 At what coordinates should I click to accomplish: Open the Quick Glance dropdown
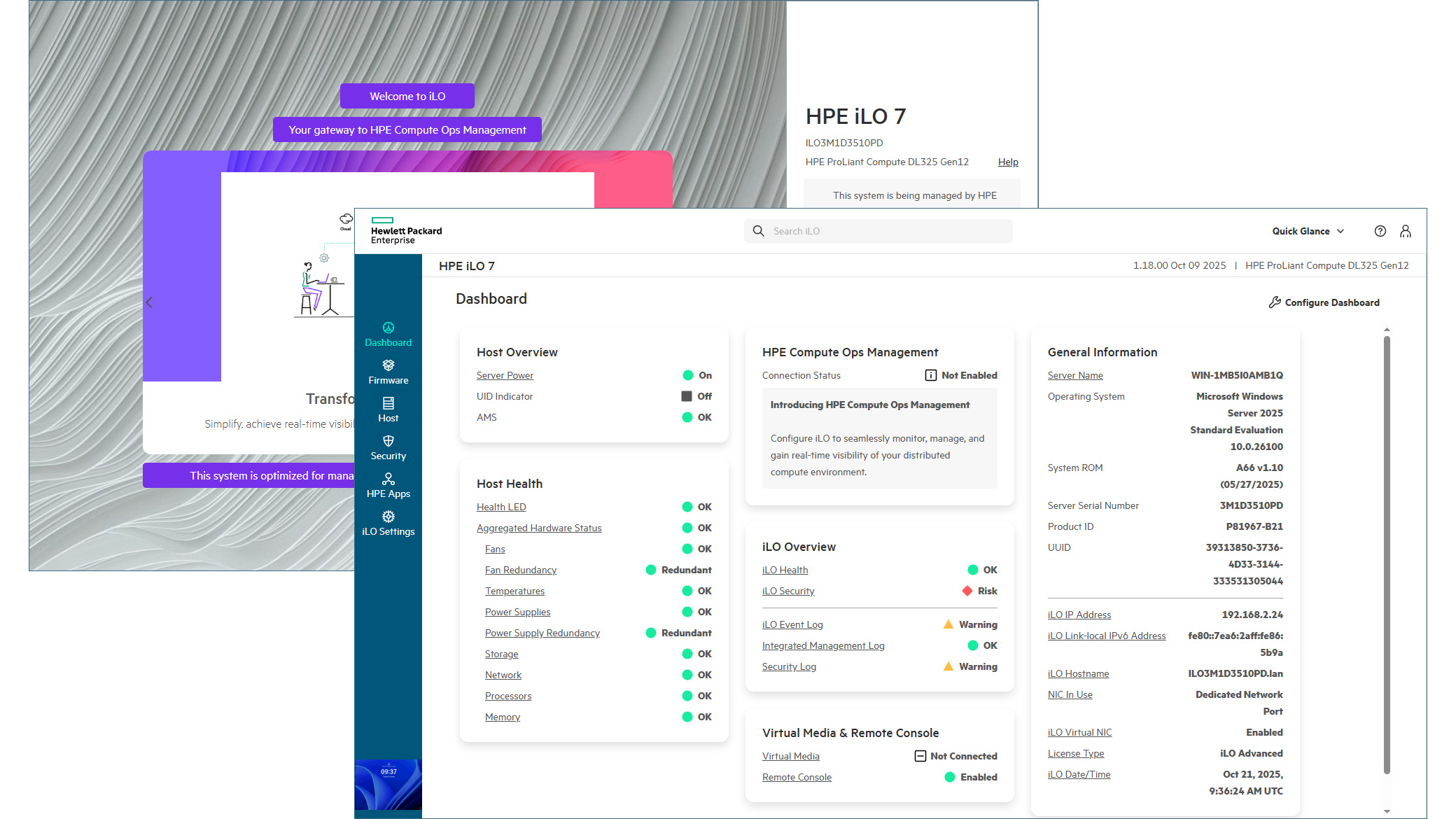click(x=1308, y=231)
